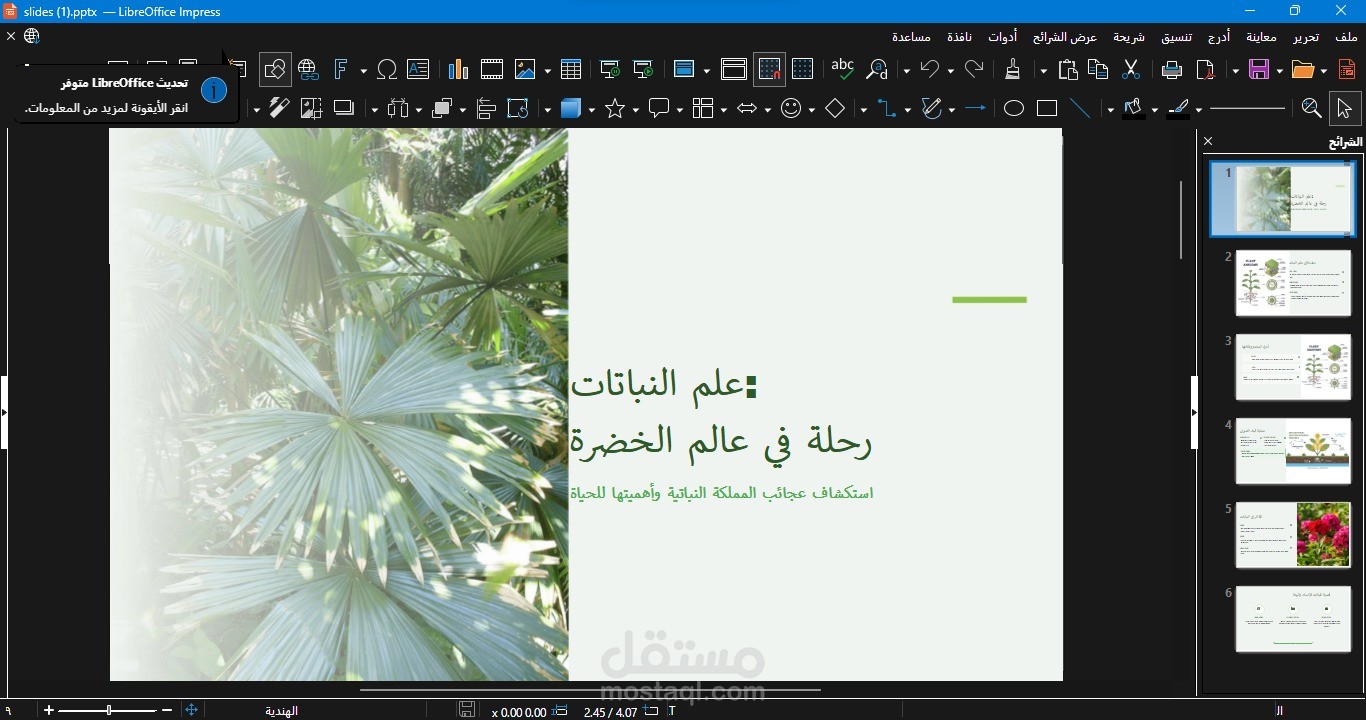
Task: Export directly as PDF
Action: pyautogui.click(x=1206, y=69)
